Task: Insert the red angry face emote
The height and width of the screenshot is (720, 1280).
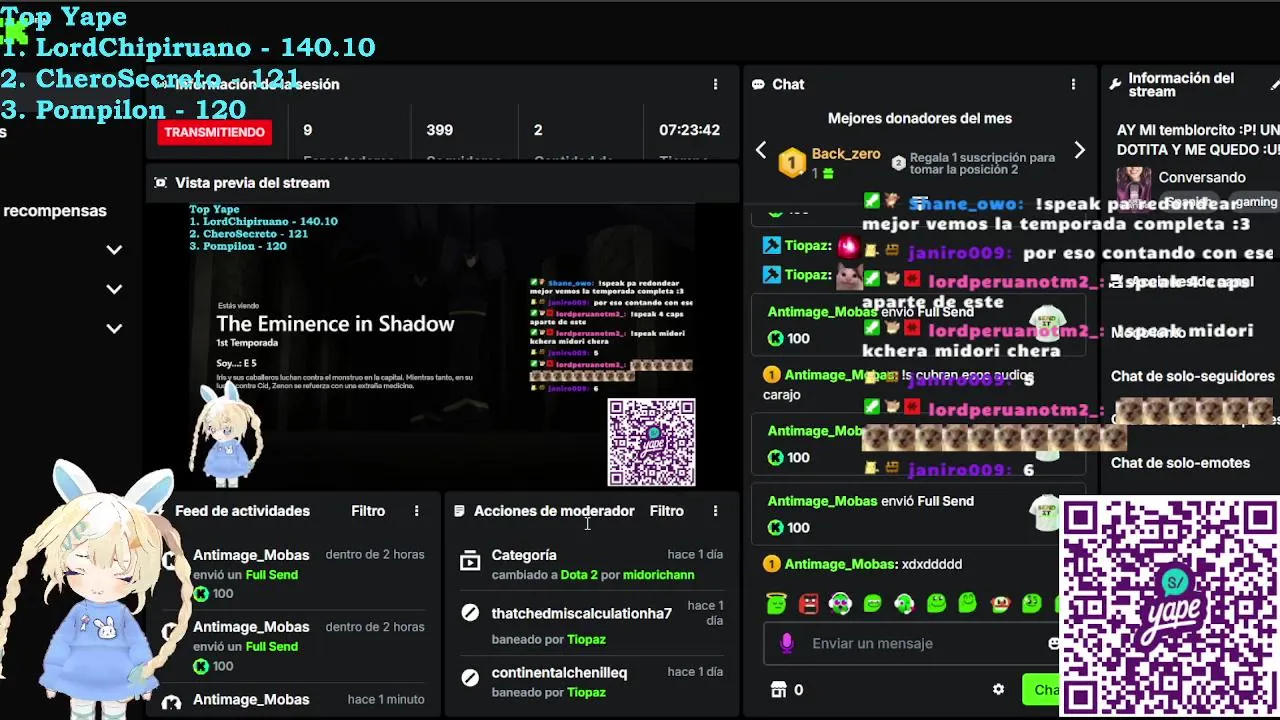Action: [x=809, y=603]
